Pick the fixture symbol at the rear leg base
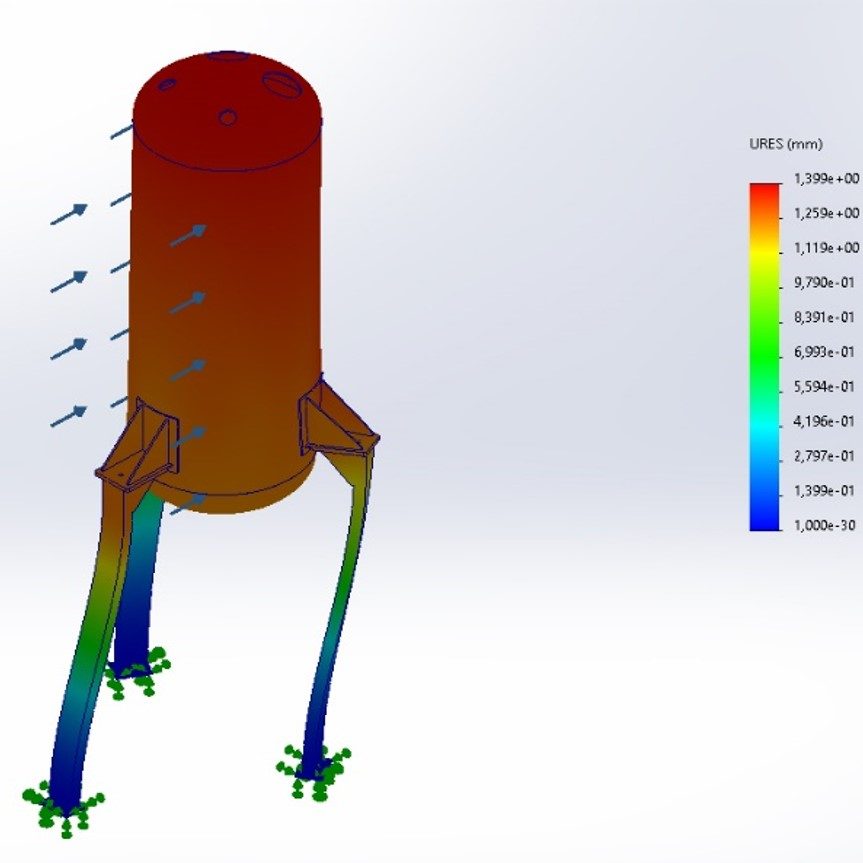This screenshot has height=863, width=863. point(134,670)
